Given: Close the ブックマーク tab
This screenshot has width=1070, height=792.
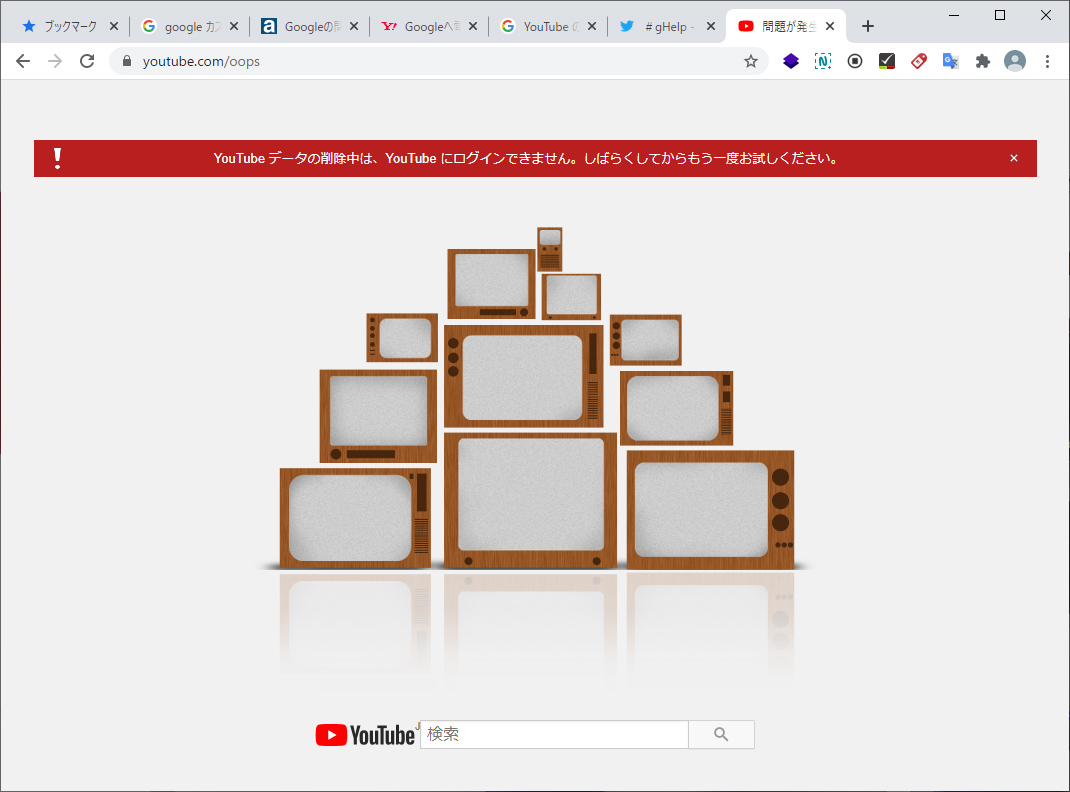Looking at the screenshot, I should pyautogui.click(x=114, y=27).
